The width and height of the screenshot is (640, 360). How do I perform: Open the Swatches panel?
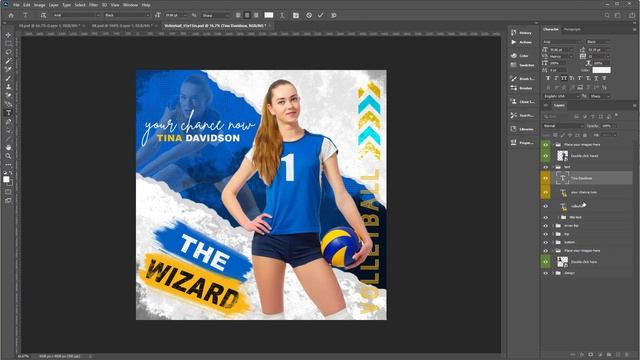pos(522,65)
